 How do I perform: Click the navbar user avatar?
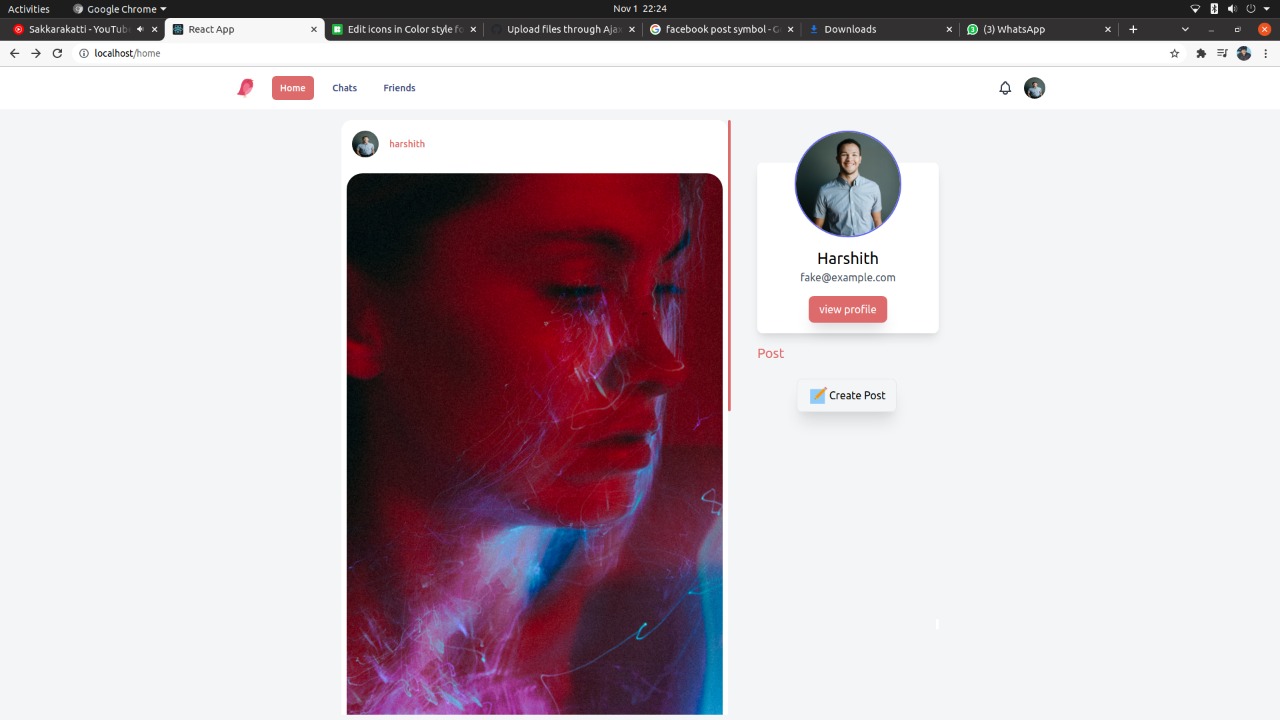[1034, 88]
